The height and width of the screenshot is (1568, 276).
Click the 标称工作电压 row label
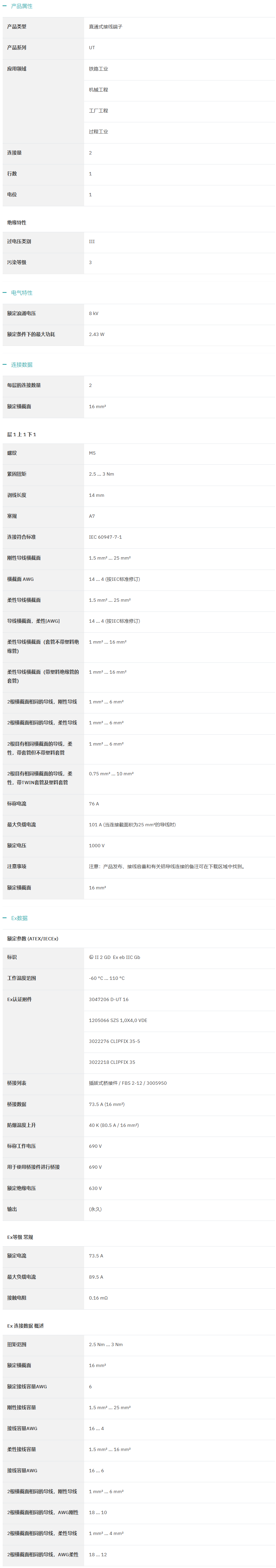click(22, 1146)
